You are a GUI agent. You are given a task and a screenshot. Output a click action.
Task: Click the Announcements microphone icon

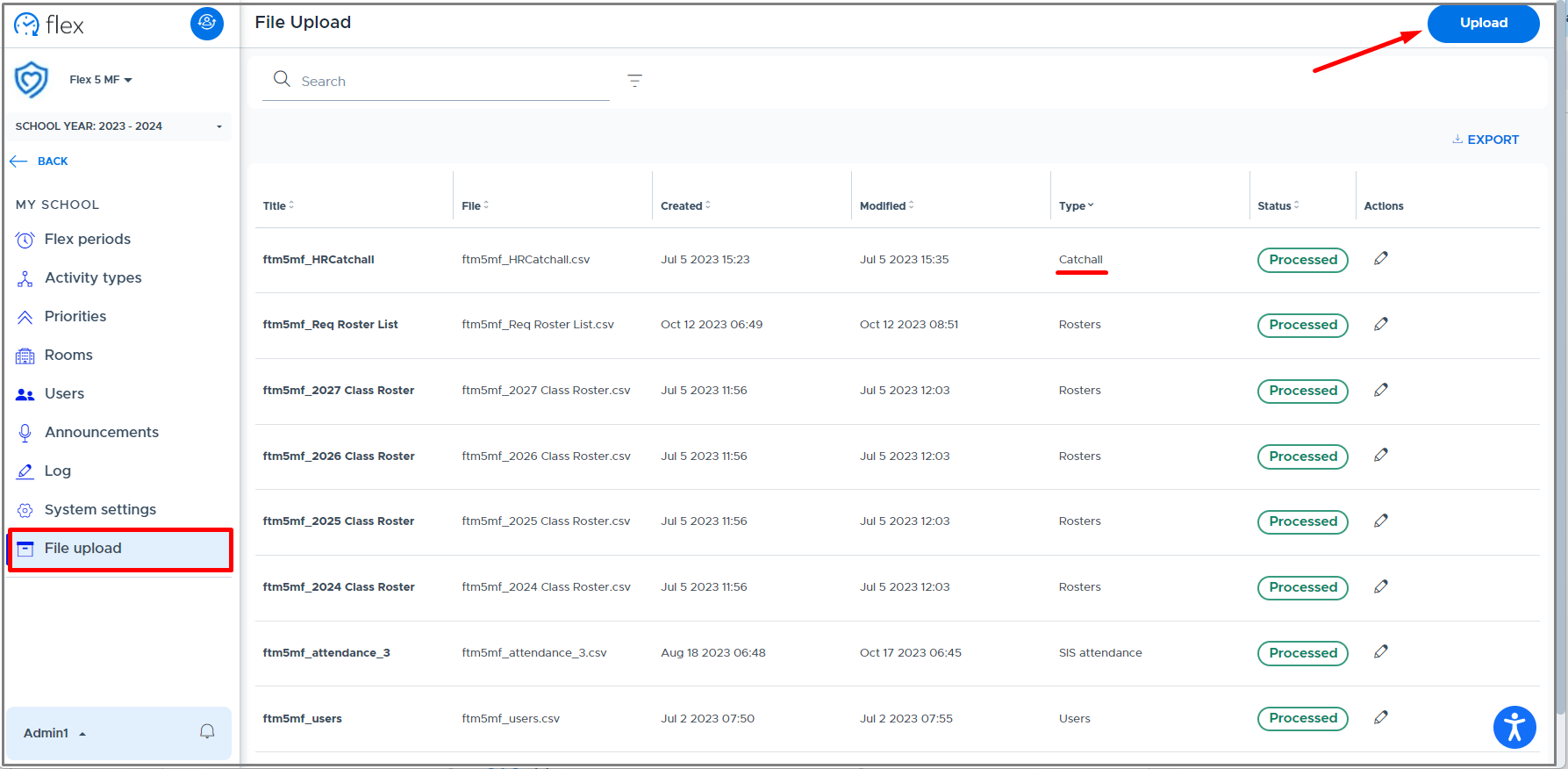[x=25, y=433]
